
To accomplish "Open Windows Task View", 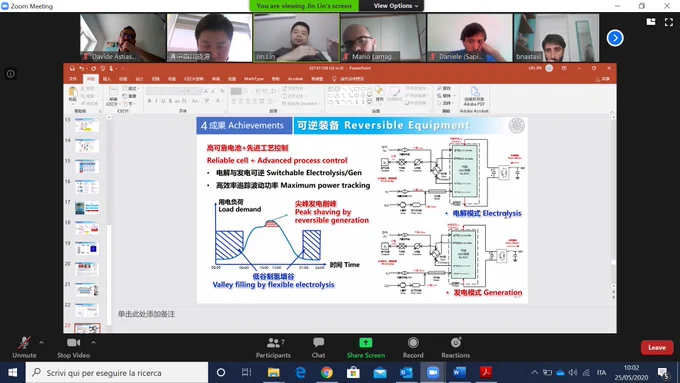I will coord(246,373).
